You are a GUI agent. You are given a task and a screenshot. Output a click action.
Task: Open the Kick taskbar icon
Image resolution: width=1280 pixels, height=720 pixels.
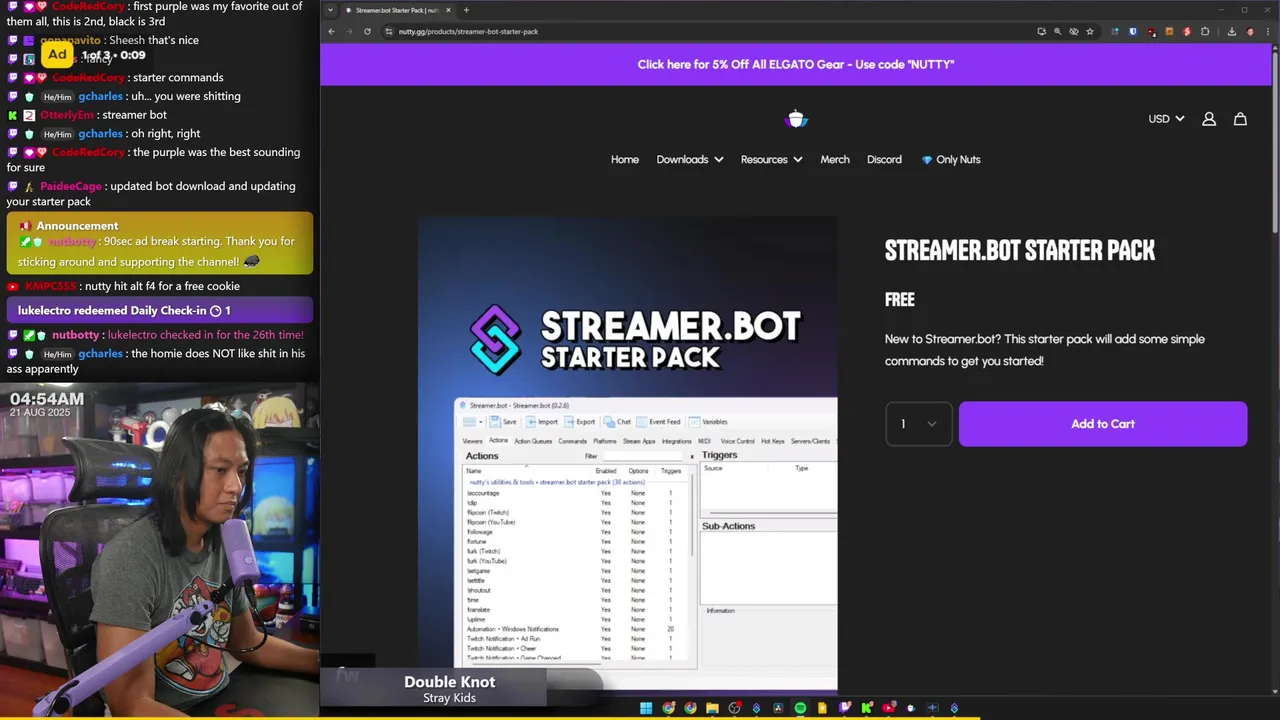[x=867, y=708]
